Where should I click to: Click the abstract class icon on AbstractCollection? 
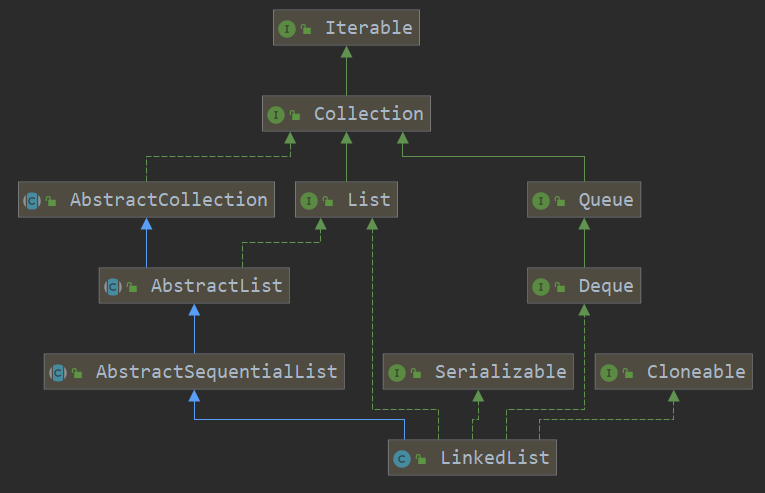click(x=31, y=201)
